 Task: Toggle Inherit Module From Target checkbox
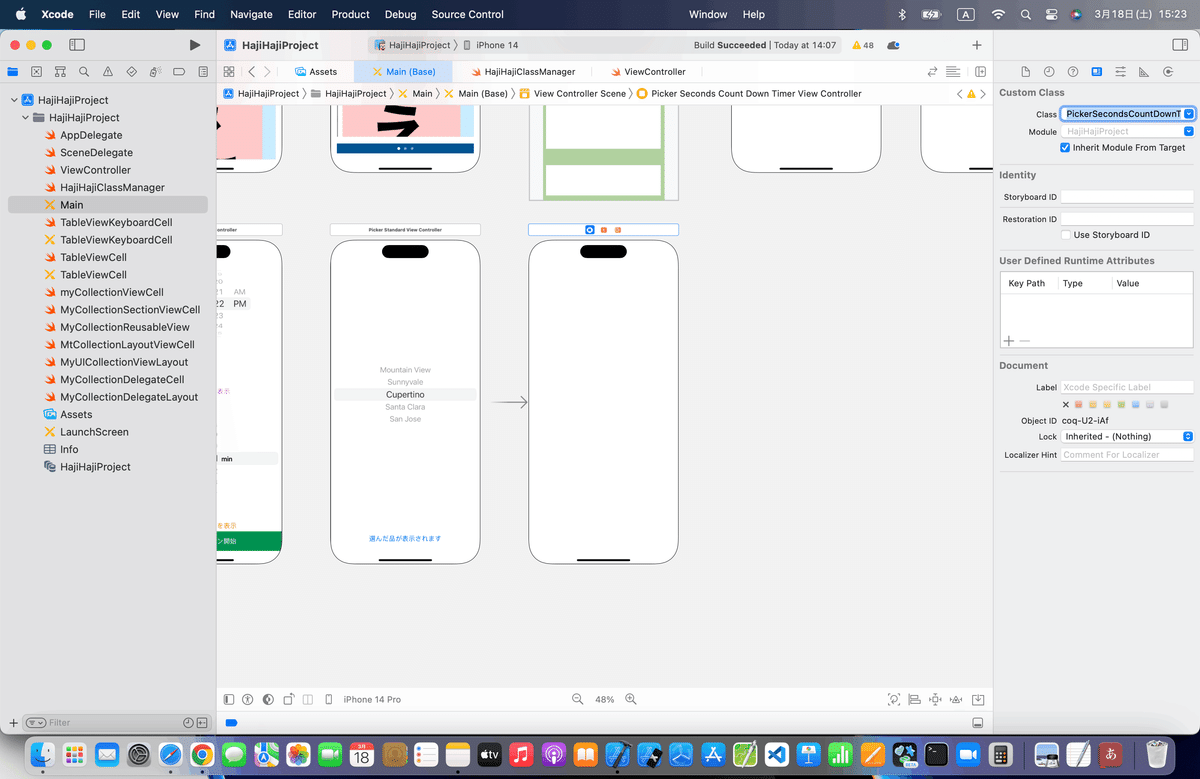1066,147
